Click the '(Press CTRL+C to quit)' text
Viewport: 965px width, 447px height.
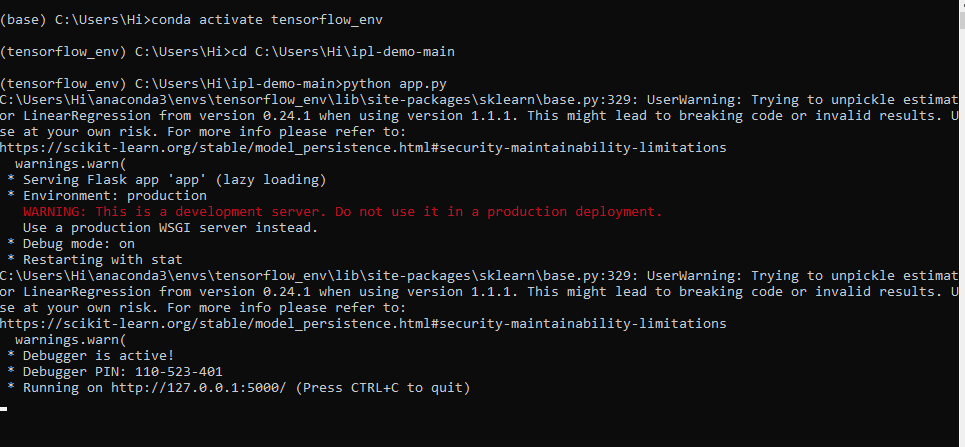[x=383, y=388]
